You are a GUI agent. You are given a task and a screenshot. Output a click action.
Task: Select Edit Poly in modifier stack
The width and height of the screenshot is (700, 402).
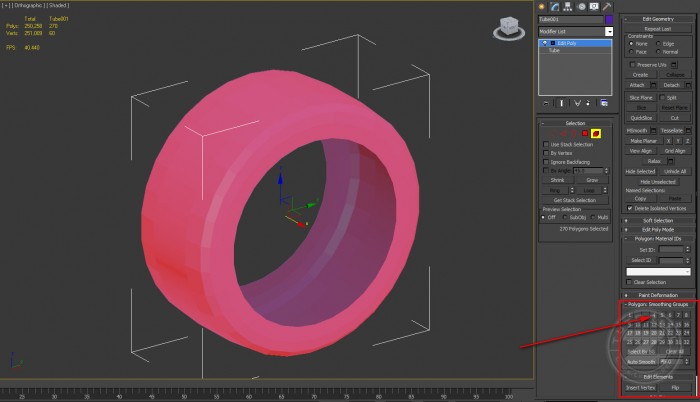coord(566,43)
